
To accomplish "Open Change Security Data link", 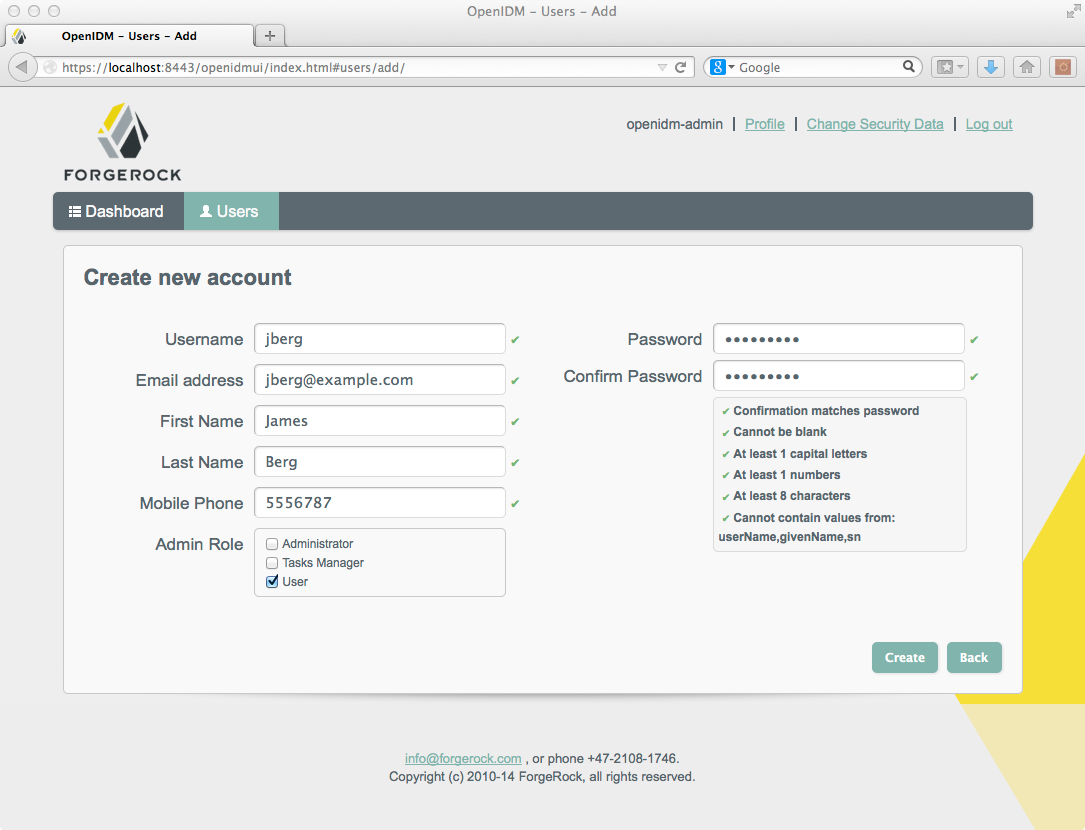I will 875,124.
